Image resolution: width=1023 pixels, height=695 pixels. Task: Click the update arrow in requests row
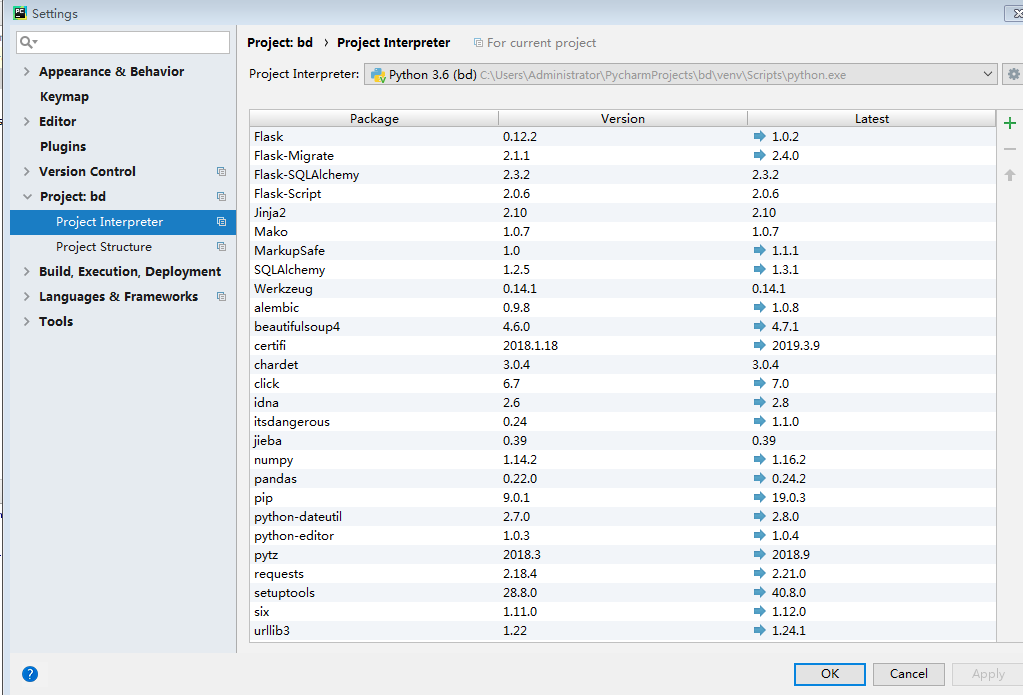point(759,573)
